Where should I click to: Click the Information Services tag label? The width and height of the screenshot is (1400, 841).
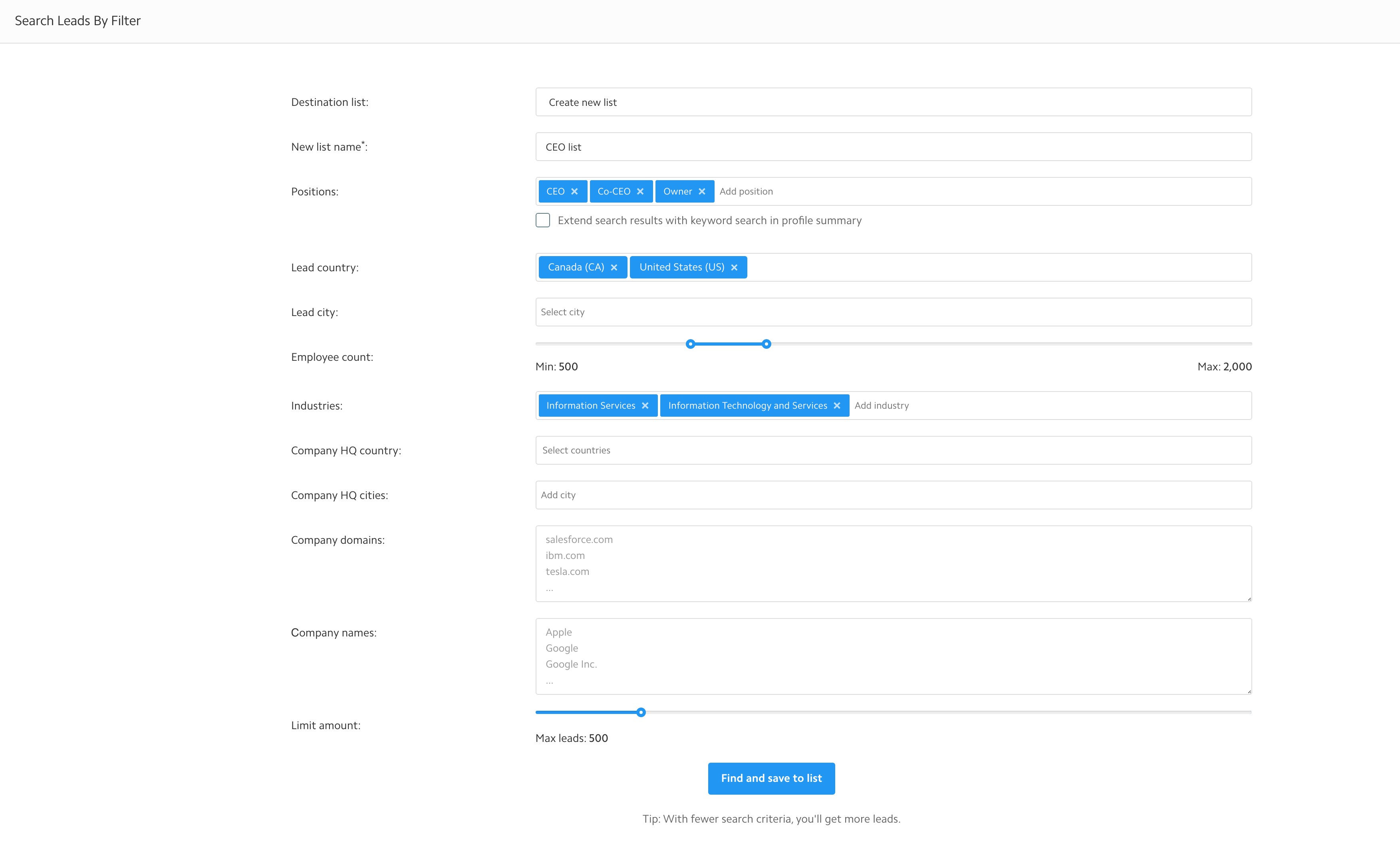591,406
